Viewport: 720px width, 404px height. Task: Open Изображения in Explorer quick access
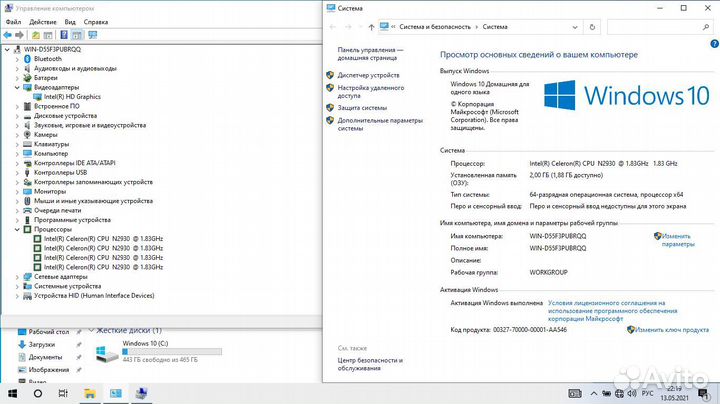click(x=49, y=370)
